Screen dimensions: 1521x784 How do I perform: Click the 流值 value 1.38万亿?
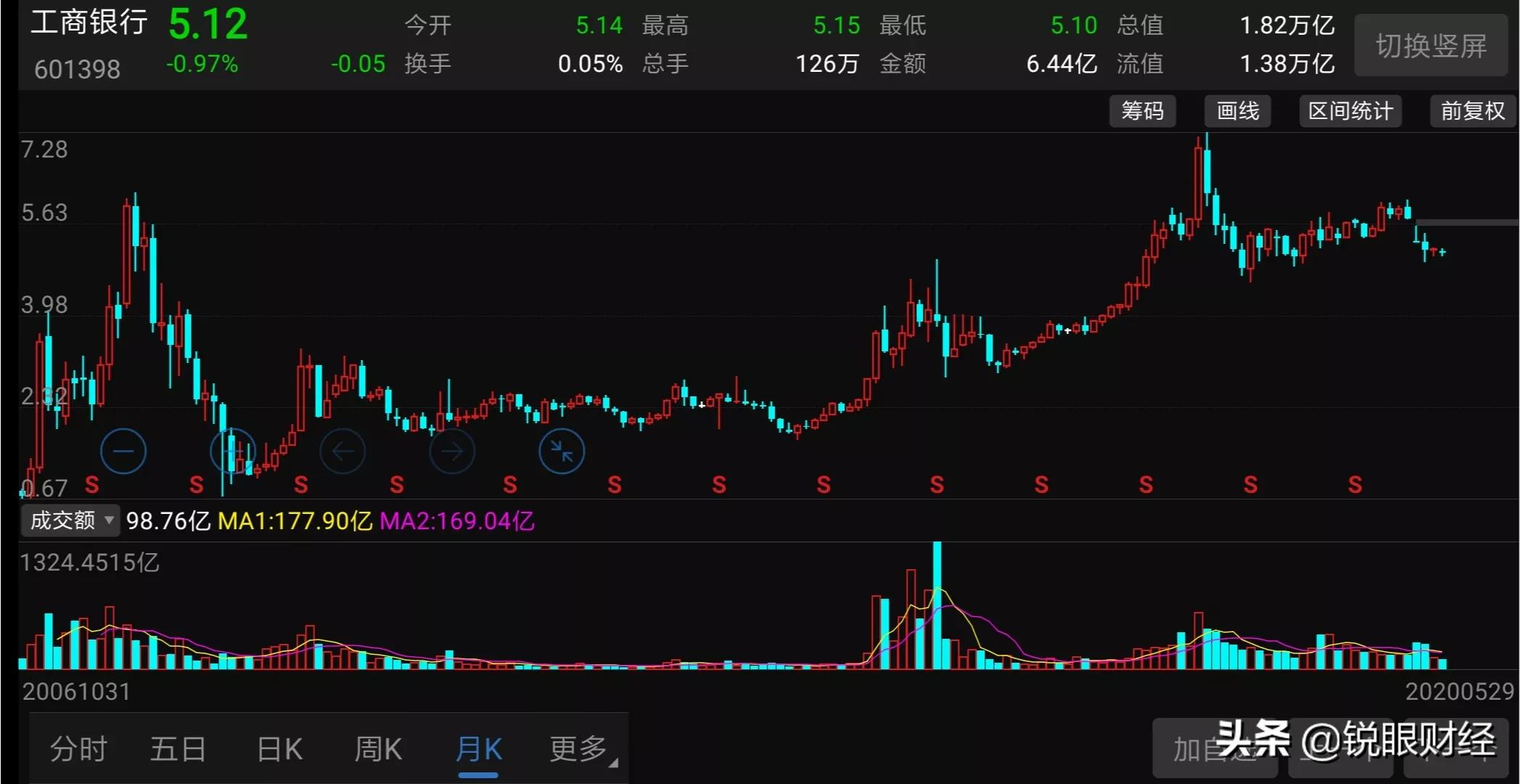[1286, 64]
